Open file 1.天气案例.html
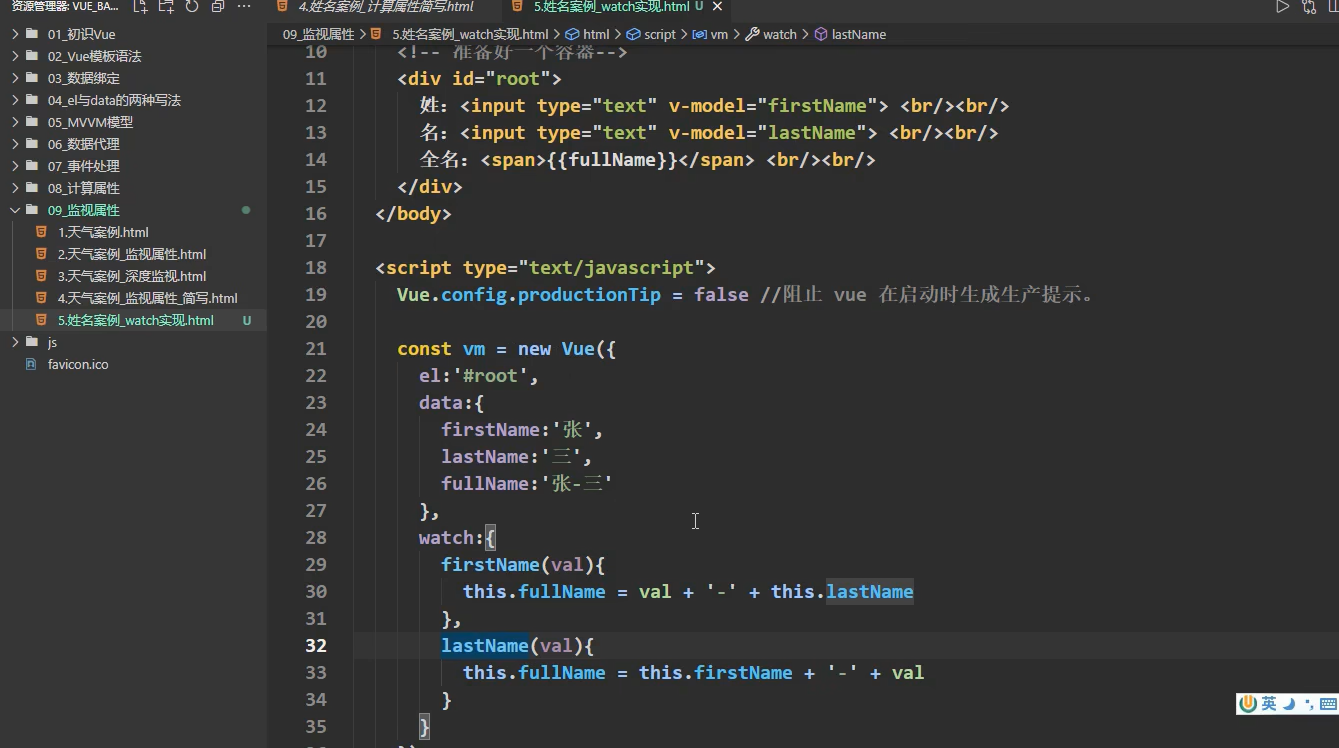 point(133,232)
